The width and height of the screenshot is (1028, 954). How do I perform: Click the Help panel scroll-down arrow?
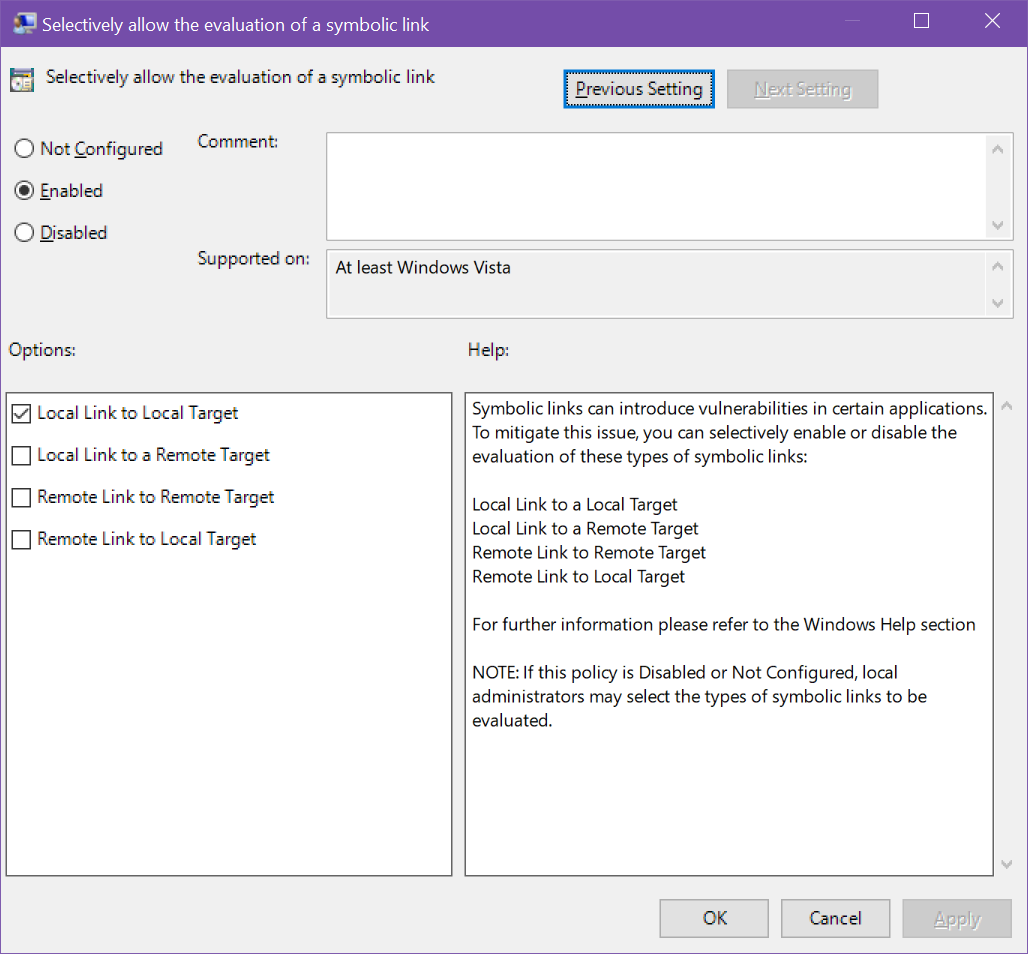click(x=1008, y=864)
